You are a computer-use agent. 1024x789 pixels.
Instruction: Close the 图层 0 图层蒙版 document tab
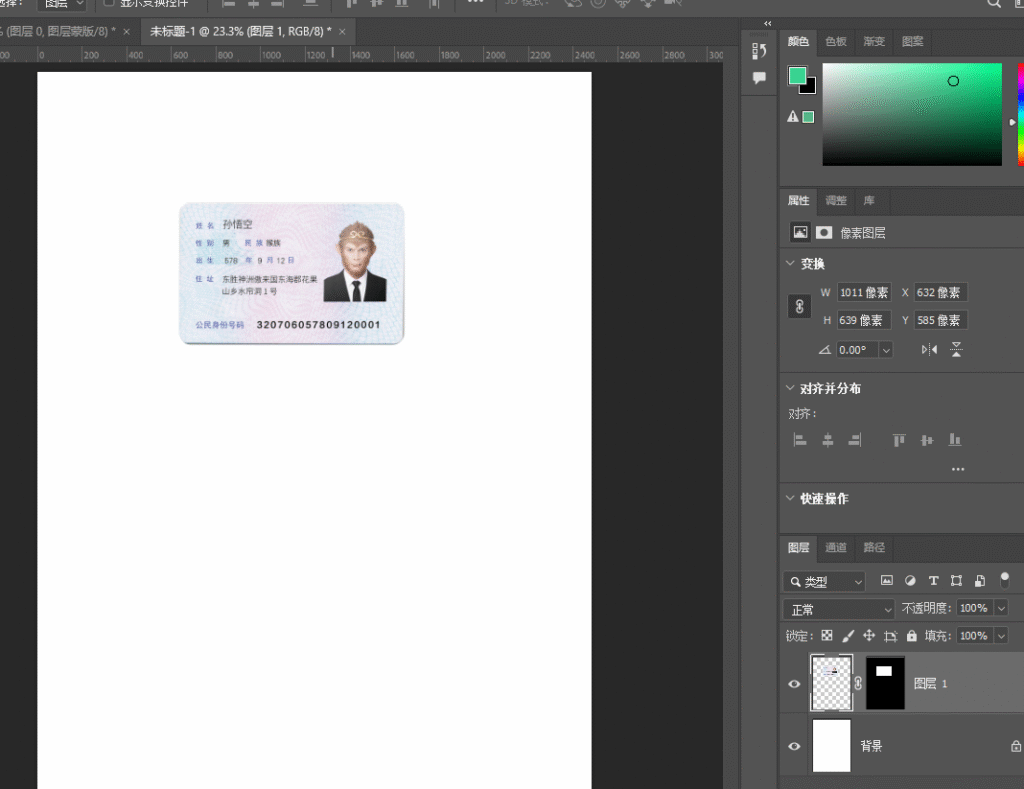[x=126, y=31]
